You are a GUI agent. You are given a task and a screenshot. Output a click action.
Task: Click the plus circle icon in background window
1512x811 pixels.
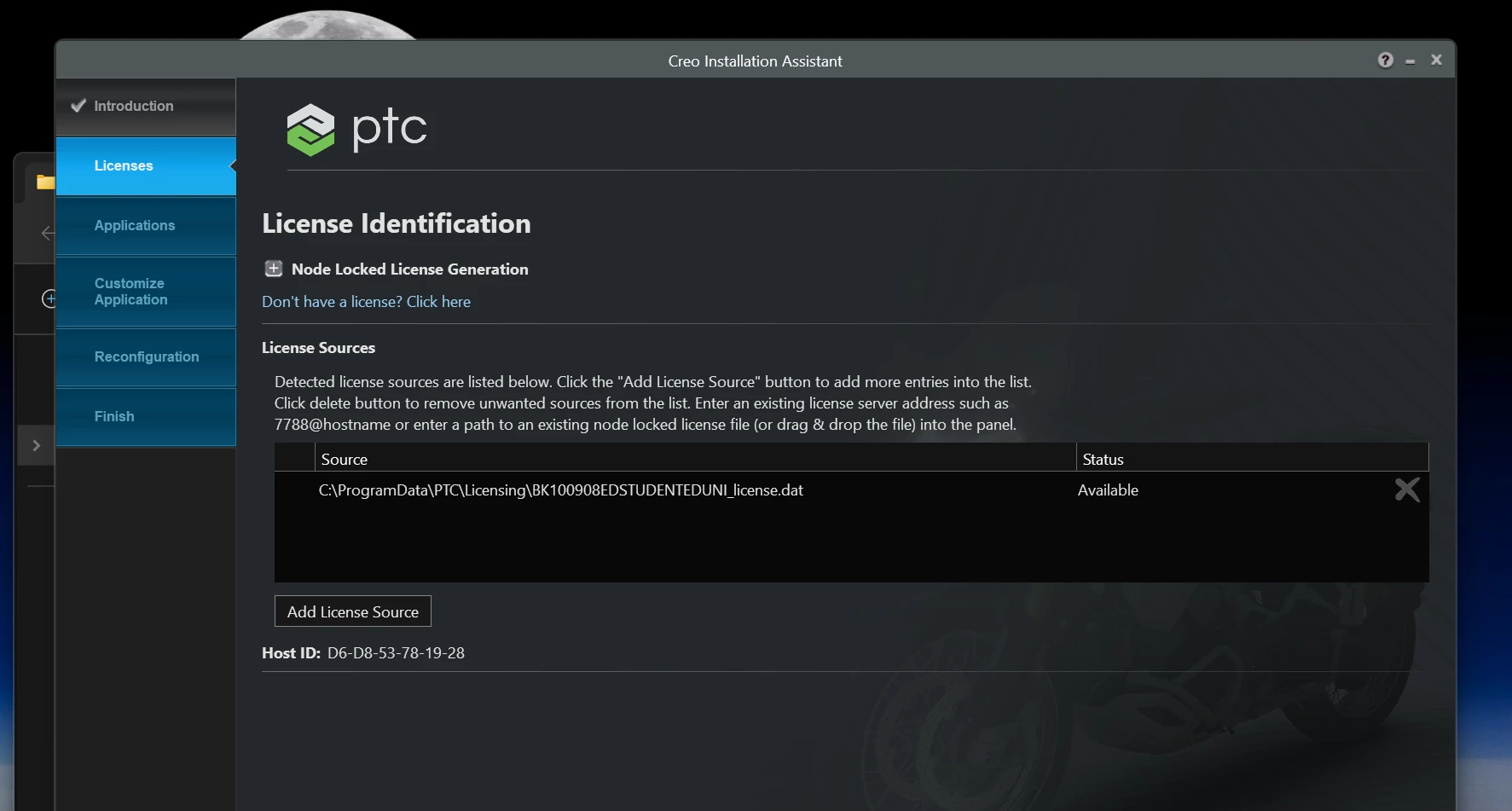49,298
